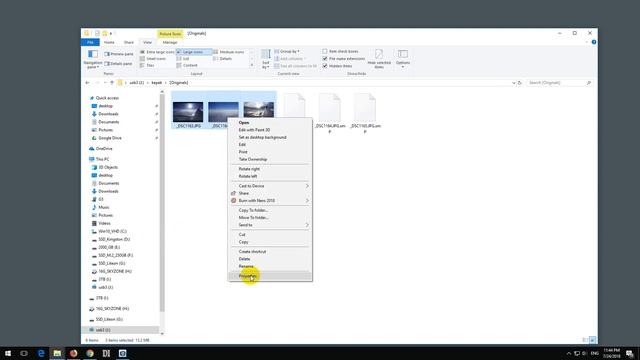Choose Copy To folder... entry
Image resolution: width=640 pixels, height=360 pixels.
tap(270, 210)
